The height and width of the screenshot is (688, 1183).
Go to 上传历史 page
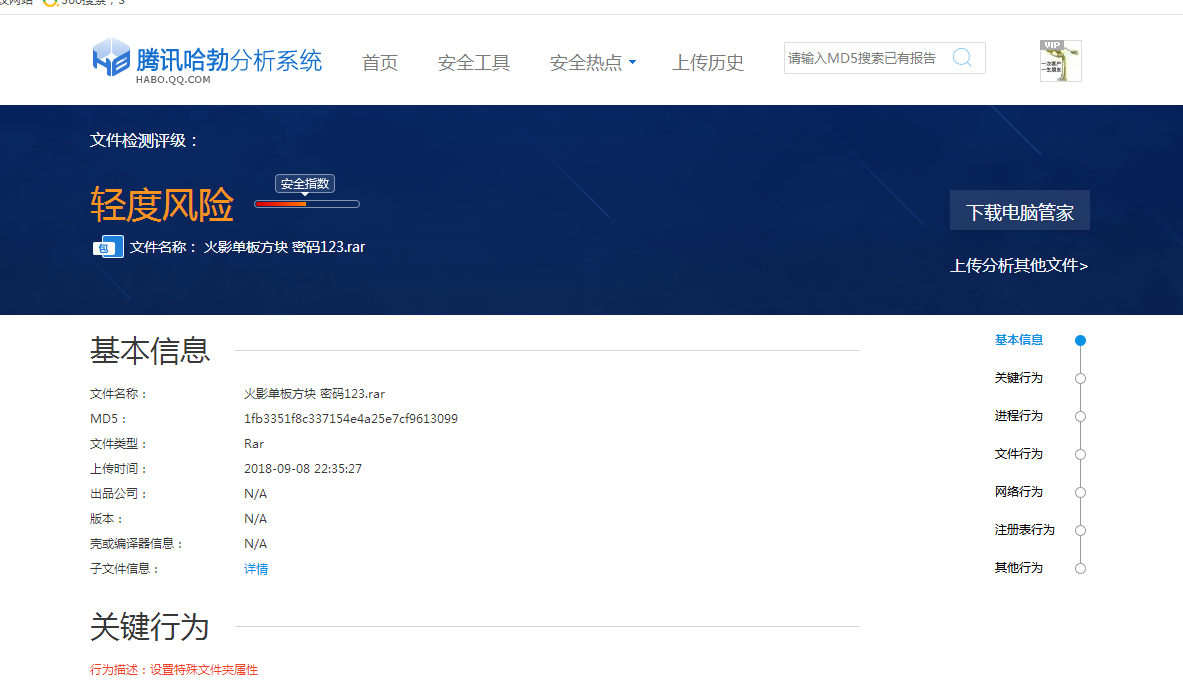click(x=707, y=63)
